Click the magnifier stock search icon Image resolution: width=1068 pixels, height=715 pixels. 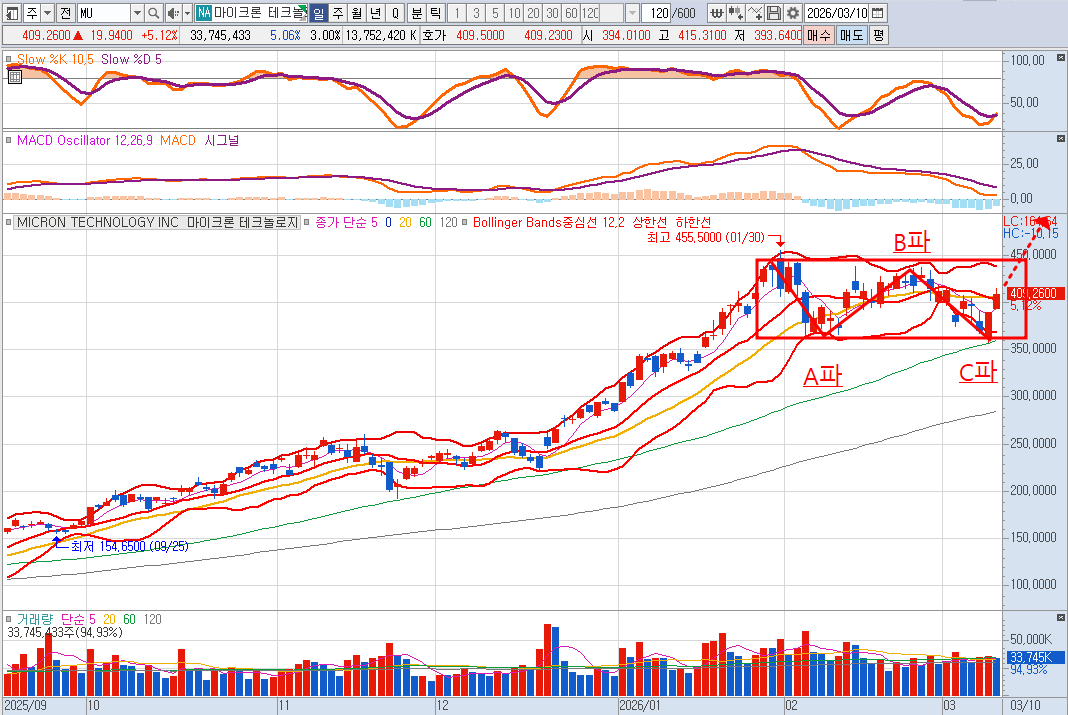(153, 13)
